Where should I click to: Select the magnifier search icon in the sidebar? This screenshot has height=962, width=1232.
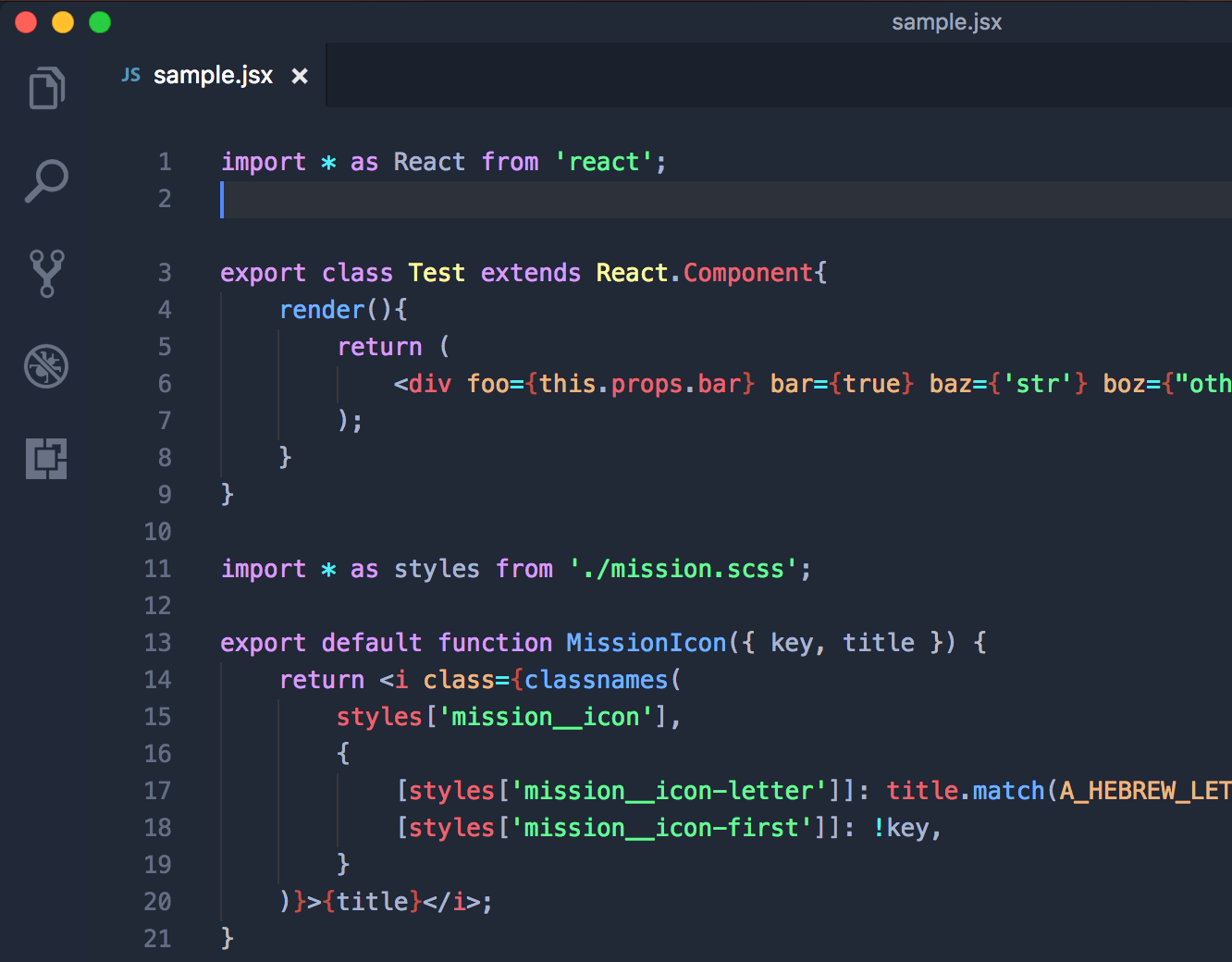[x=46, y=180]
